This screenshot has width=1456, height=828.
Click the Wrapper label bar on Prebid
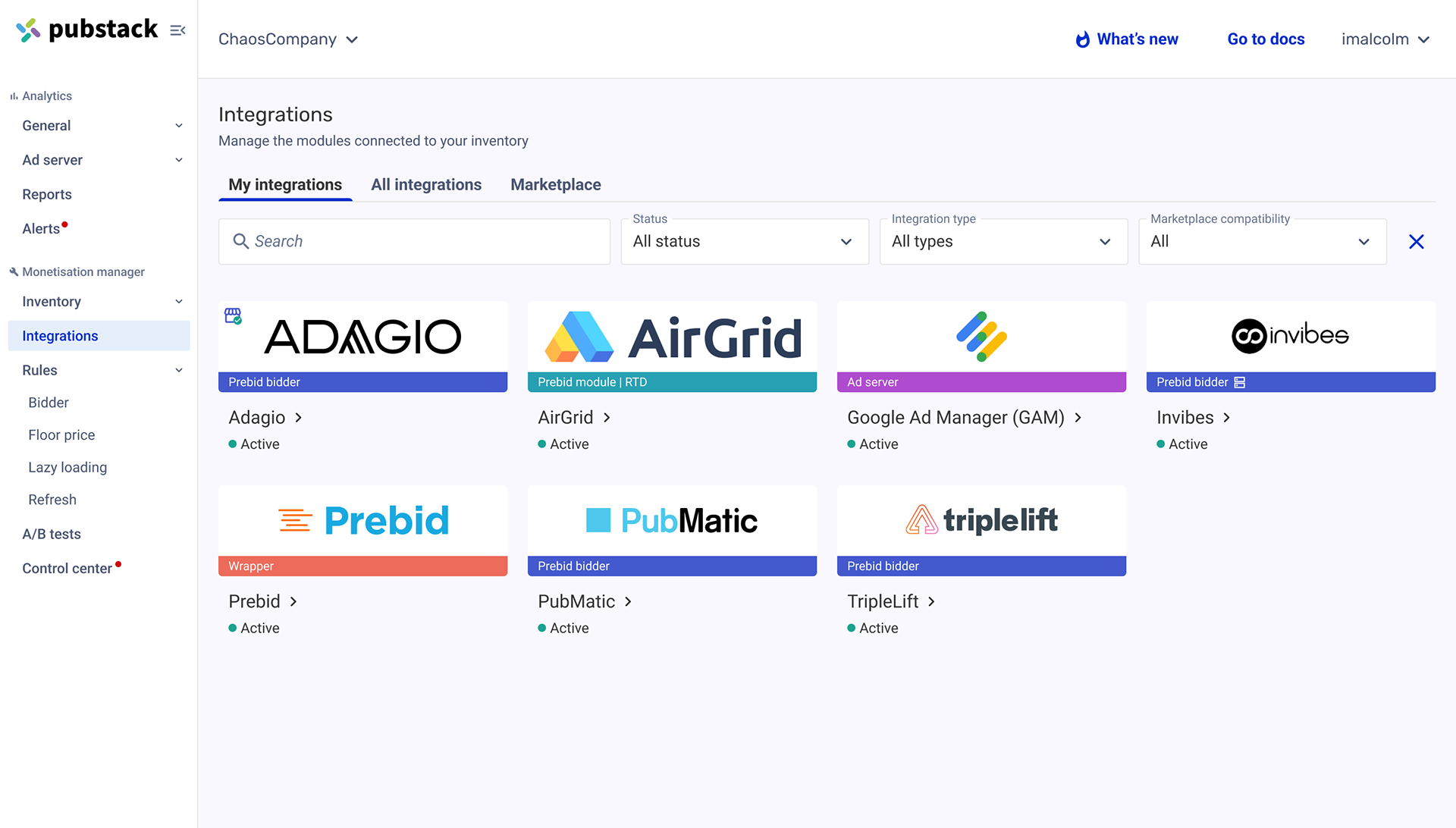362,566
